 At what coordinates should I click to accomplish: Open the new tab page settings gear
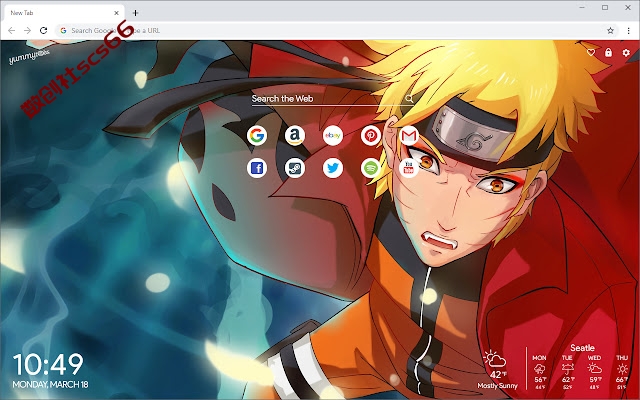coord(626,53)
